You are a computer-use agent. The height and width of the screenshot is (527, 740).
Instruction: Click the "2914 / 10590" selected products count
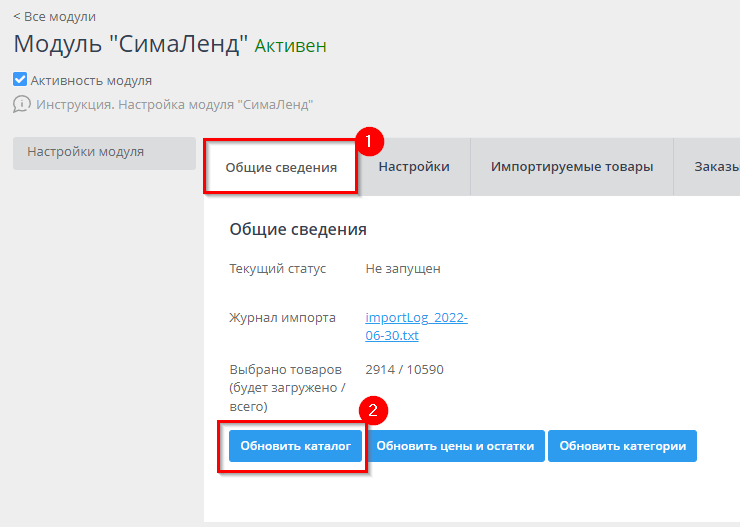405,370
